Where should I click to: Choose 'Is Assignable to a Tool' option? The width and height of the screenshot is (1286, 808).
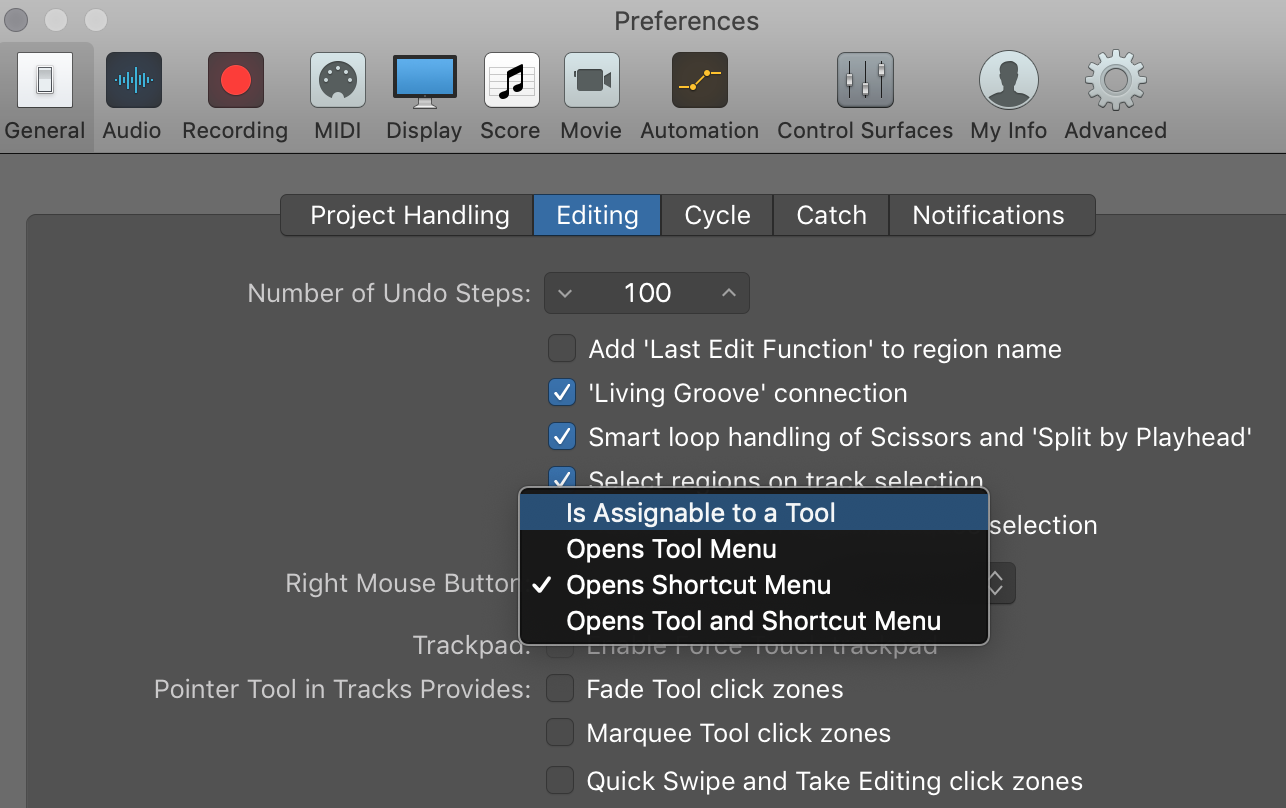click(700, 513)
